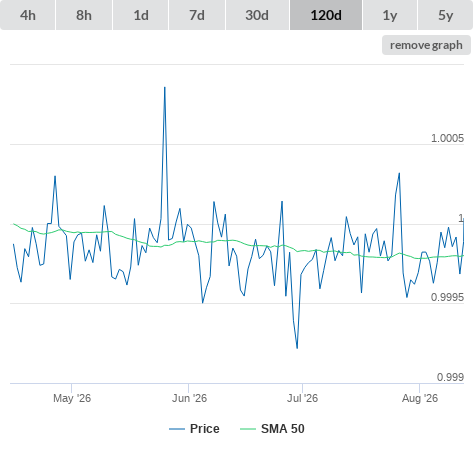Viewport: 474px width, 455px height.
Task: Choose the 1d range tab
Action: click(141, 15)
